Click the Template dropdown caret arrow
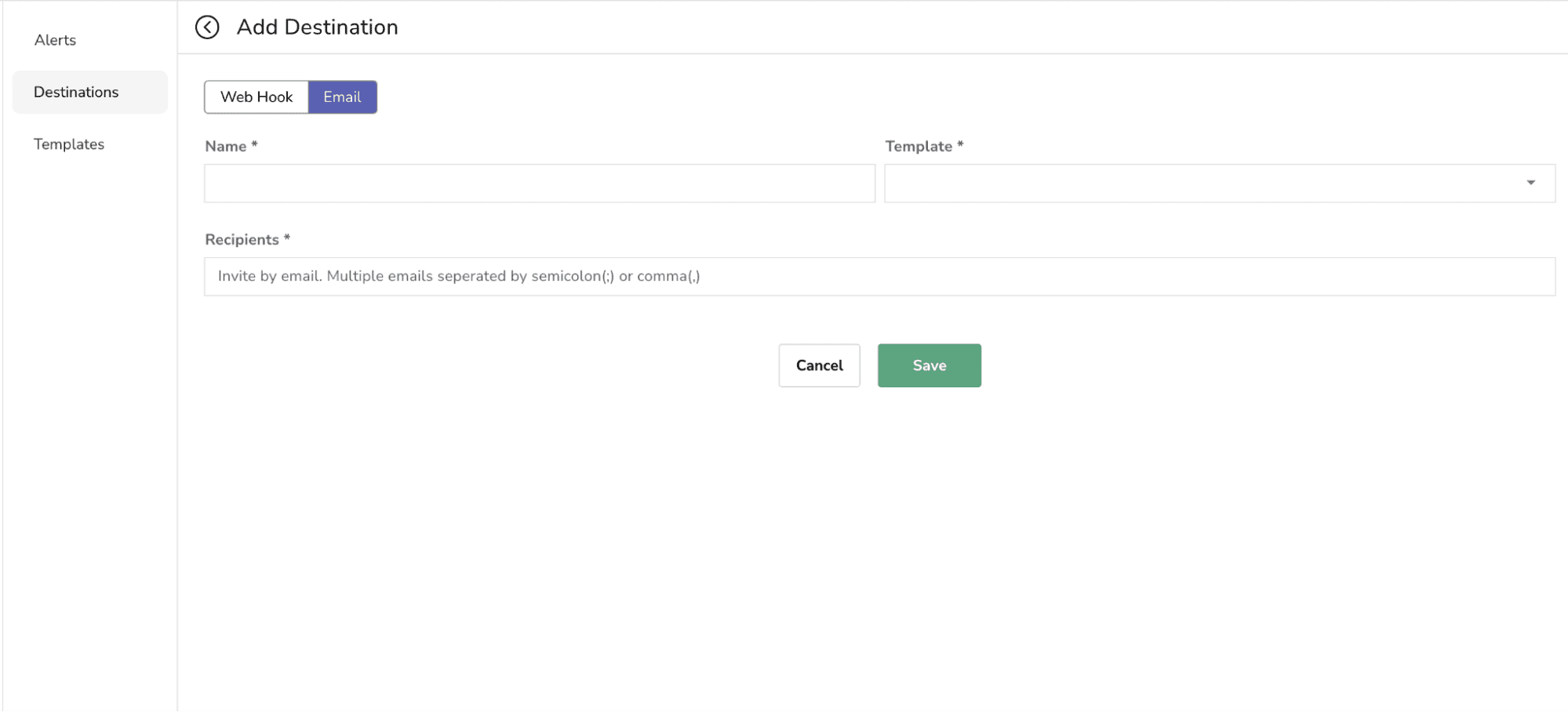Viewport: 1568px width, 712px height. click(1530, 183)
